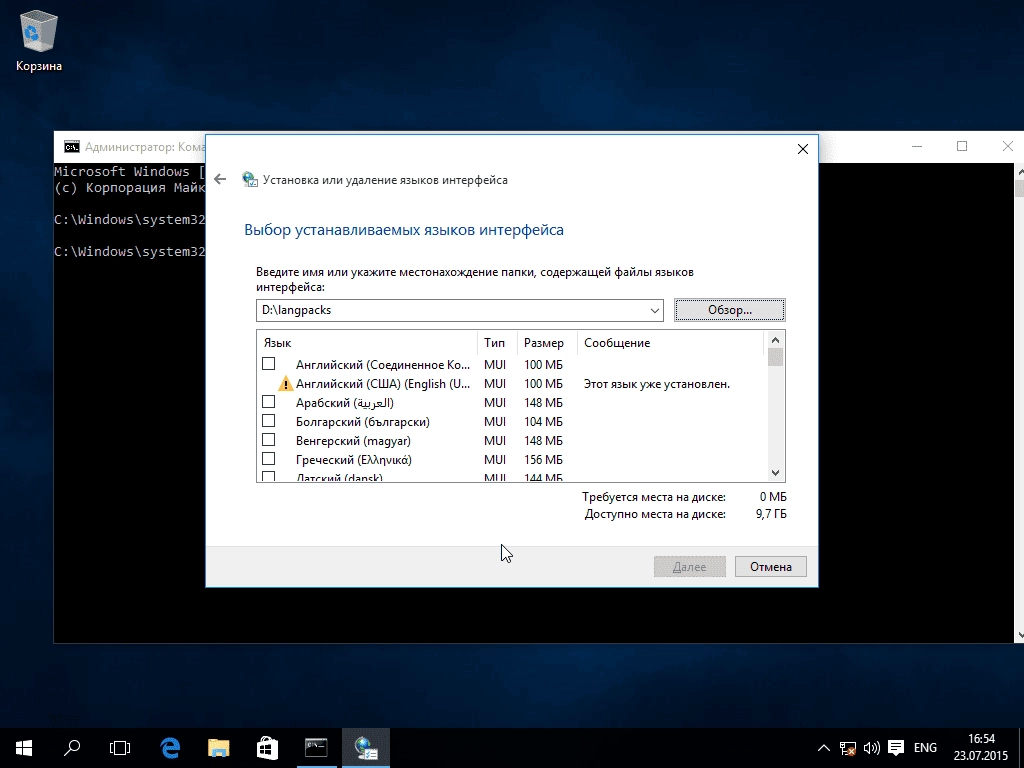This screenshot has height=768, width=1024.
Task: Open the Store from the taskbar
Action: [267, 748]
